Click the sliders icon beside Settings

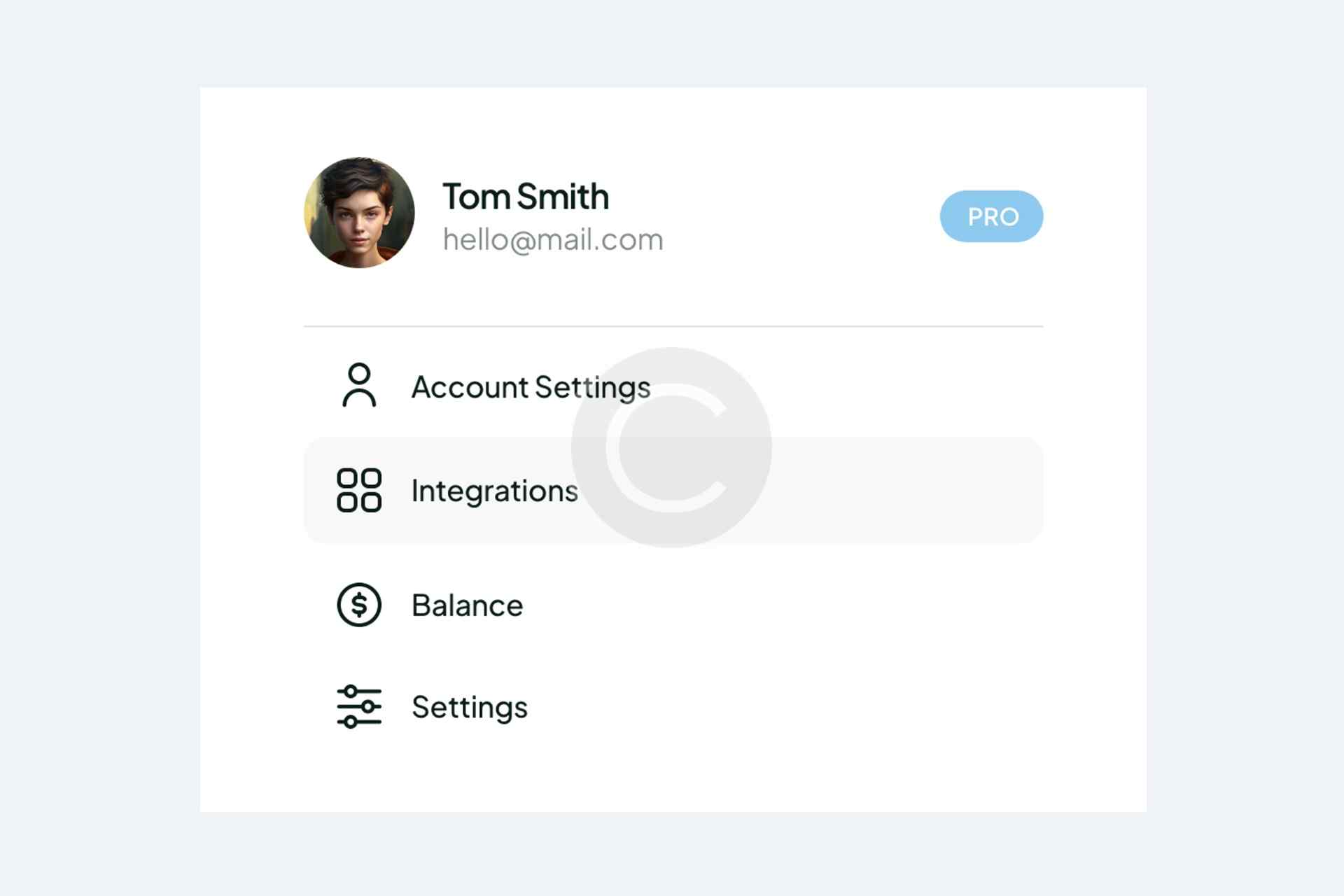[x=359, y=707]
